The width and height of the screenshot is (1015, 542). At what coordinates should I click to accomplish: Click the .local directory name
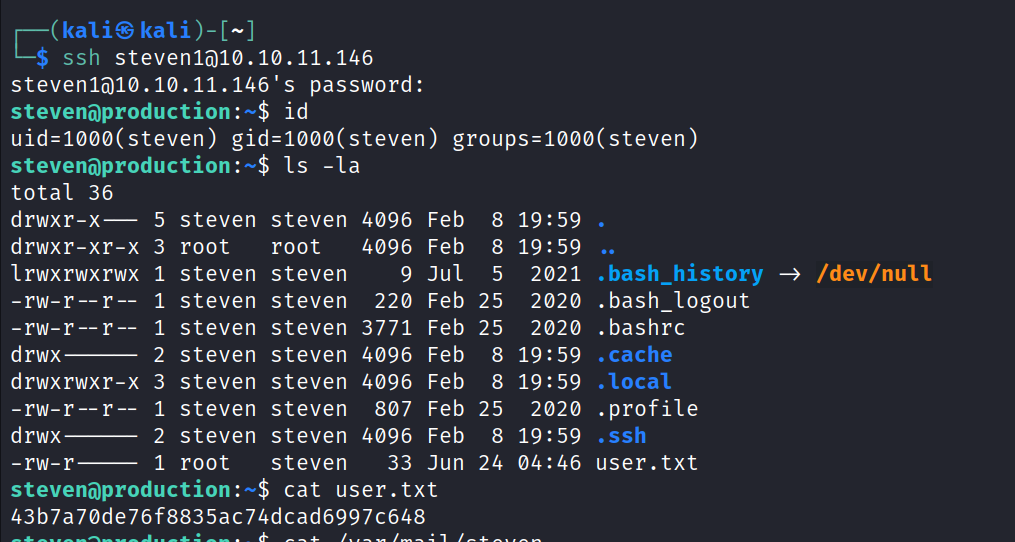(x=633, y=382)
